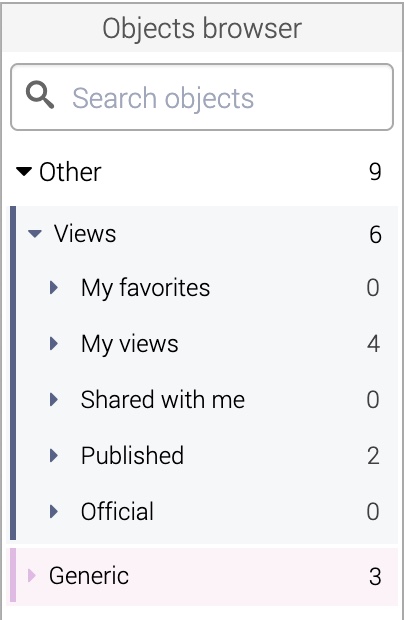Viewport: 404px width, 620px height.
Task: Collapse the Views group triangle
Action: coord(35,234)
